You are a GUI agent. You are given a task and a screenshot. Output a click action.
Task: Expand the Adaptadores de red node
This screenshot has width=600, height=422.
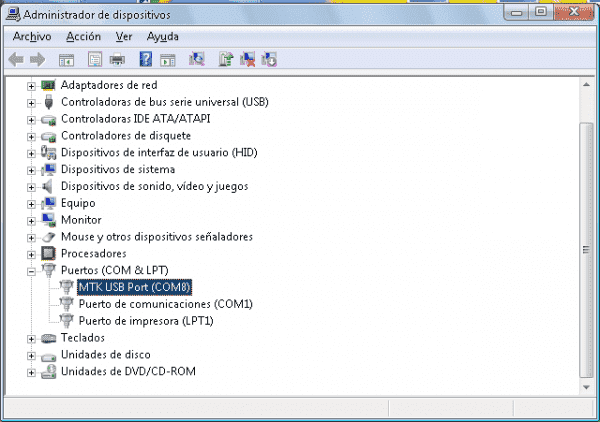point(31,86)
